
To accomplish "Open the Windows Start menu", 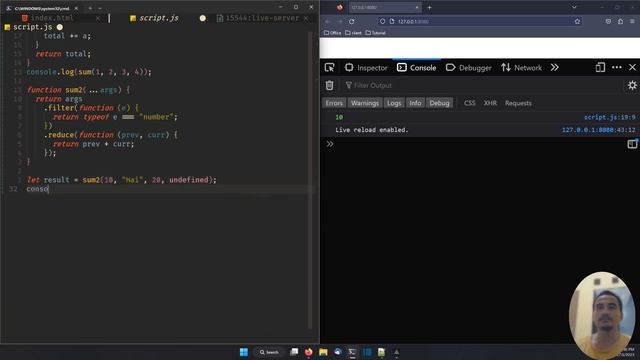I will 244,352.
